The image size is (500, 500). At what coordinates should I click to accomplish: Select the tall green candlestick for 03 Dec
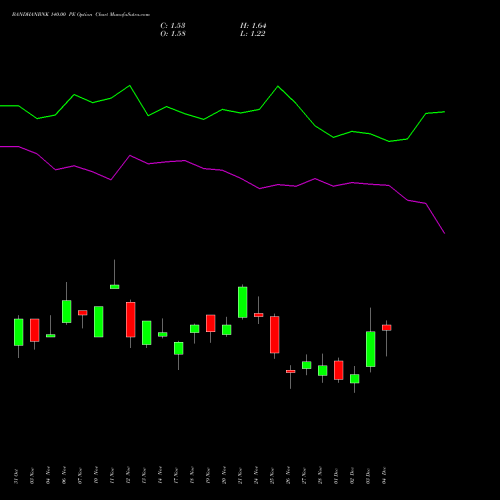(371, 349)
